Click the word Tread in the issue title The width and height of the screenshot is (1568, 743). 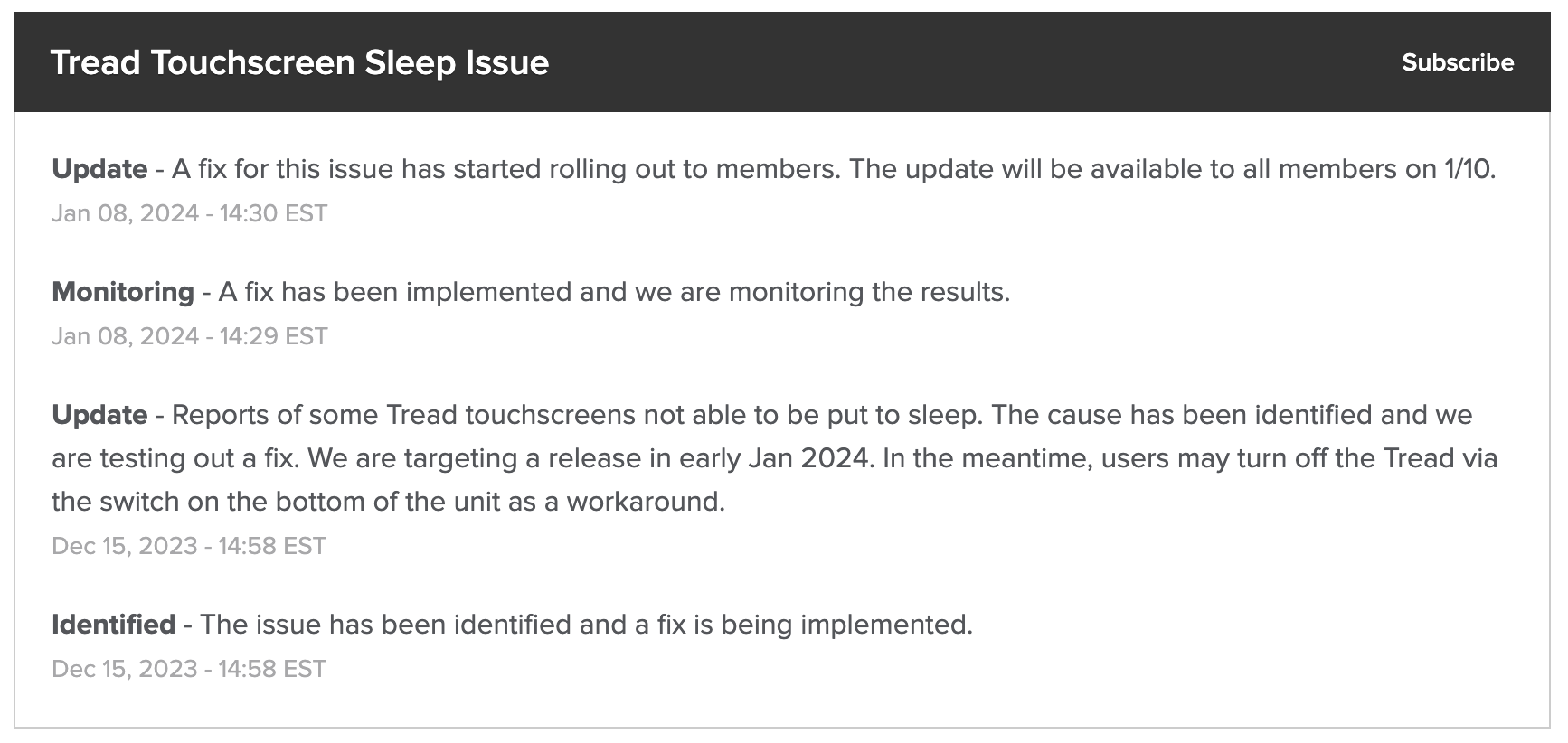96,62
